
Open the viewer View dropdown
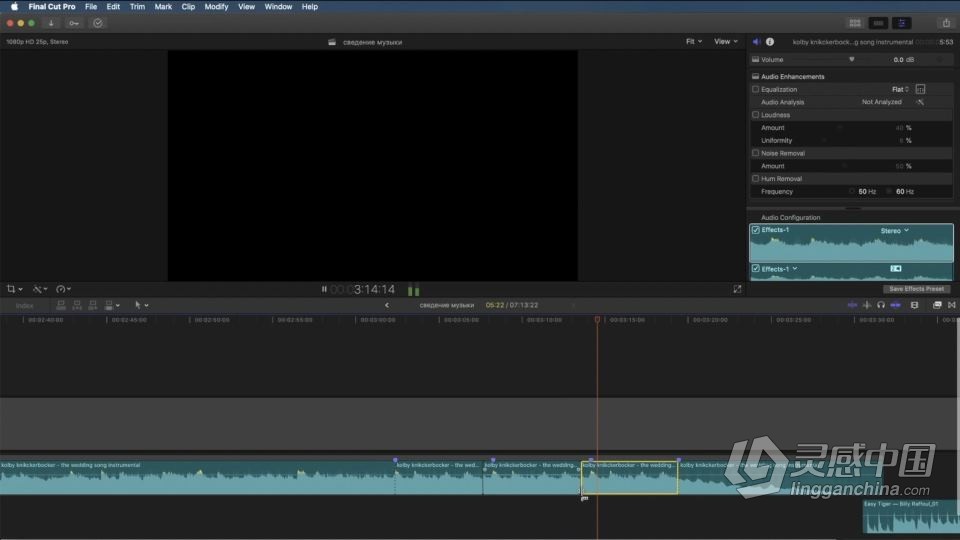click(x=726, y=42)
